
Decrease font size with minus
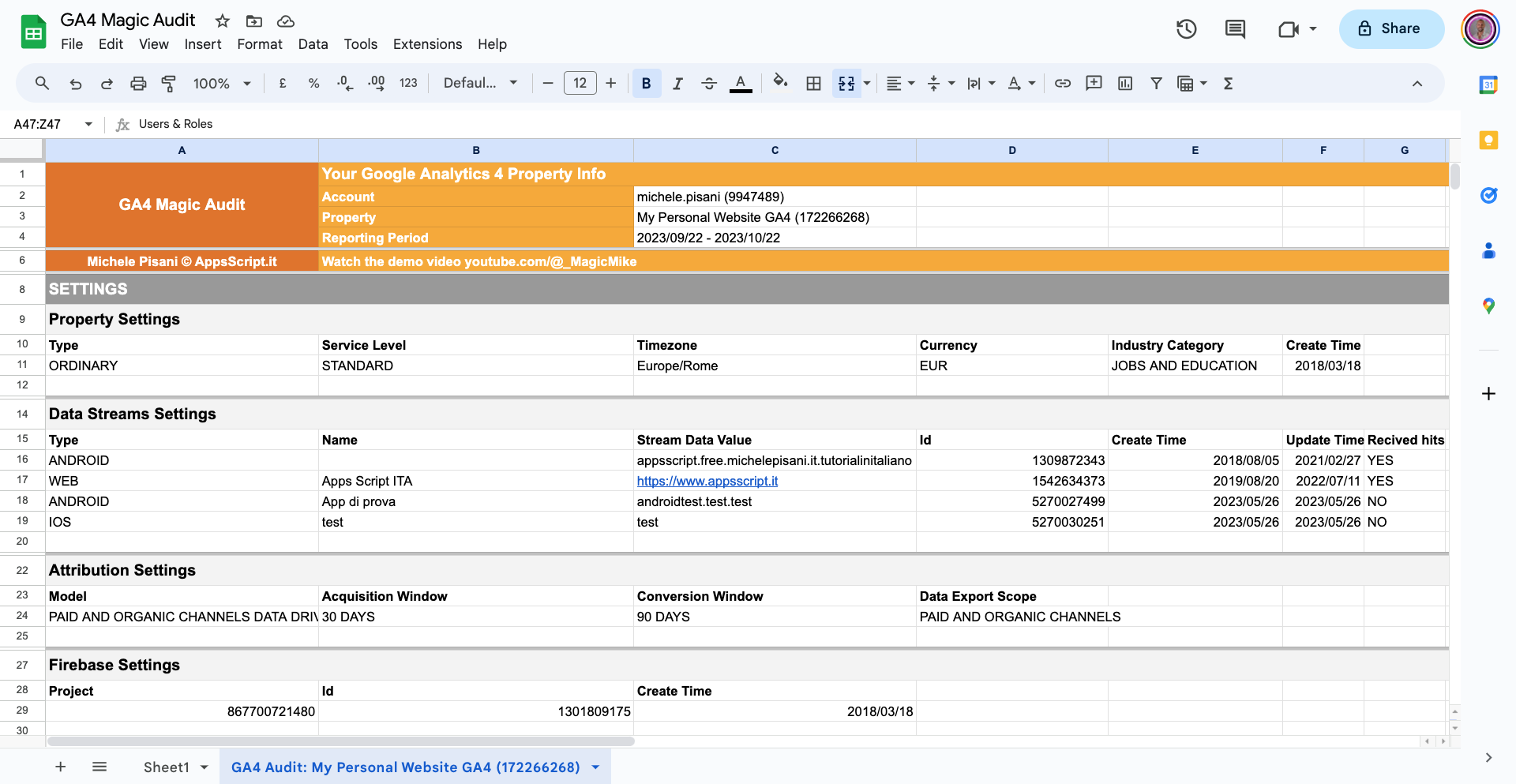coord(548,83)
